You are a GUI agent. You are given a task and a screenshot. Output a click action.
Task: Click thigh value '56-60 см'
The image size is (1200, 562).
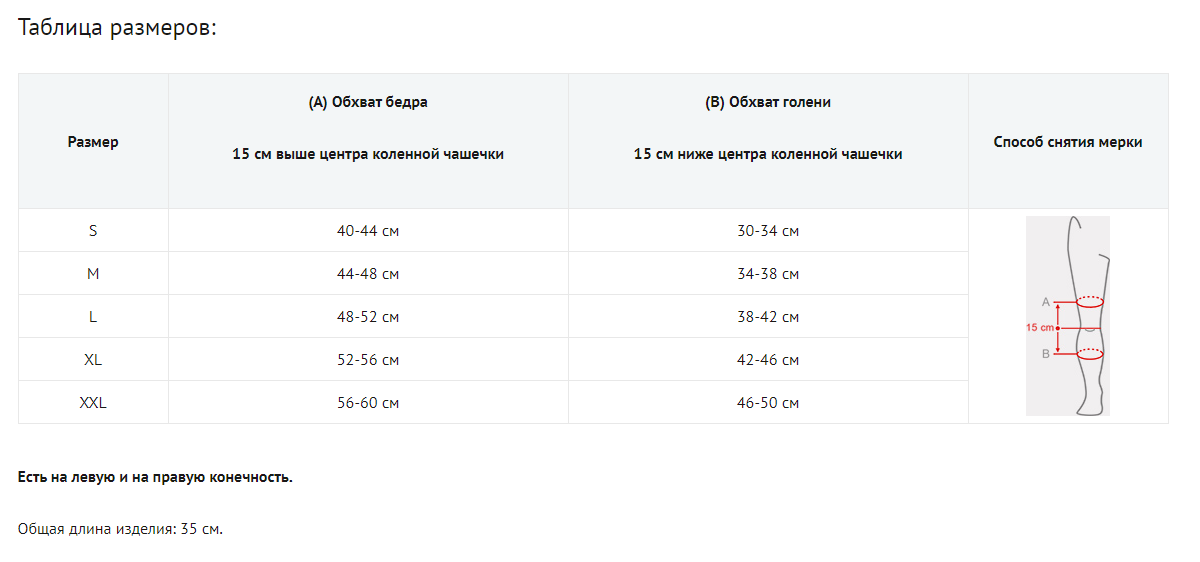(x=368, y=403)
